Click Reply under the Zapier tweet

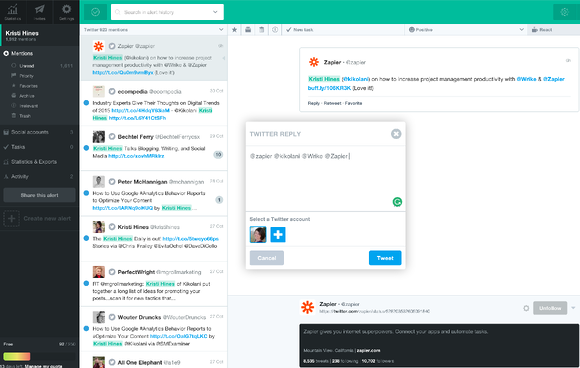pyautogui.click(x=314, y=103)
